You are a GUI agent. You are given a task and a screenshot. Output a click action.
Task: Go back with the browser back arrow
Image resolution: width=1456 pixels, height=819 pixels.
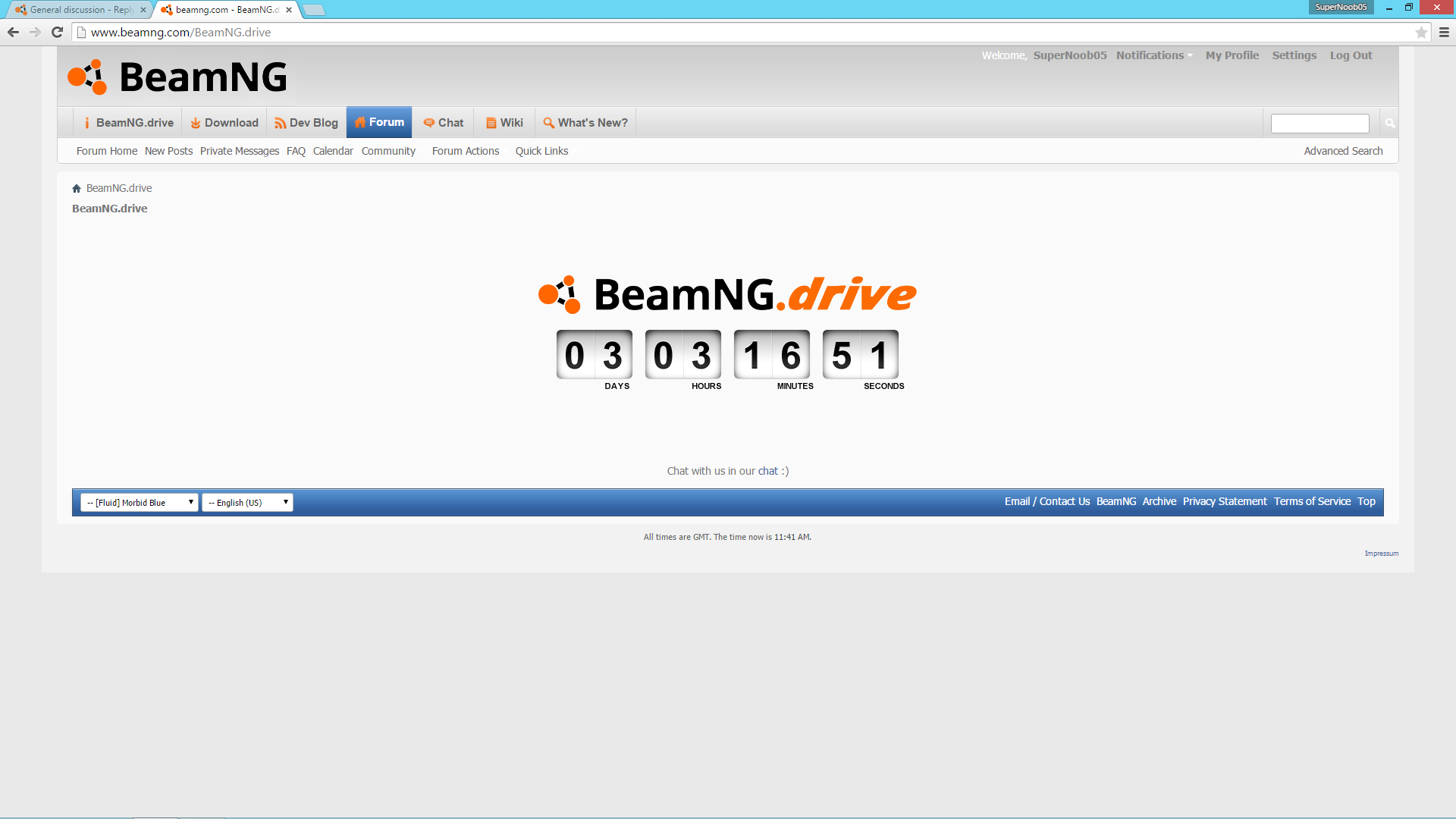pos(13,32)
